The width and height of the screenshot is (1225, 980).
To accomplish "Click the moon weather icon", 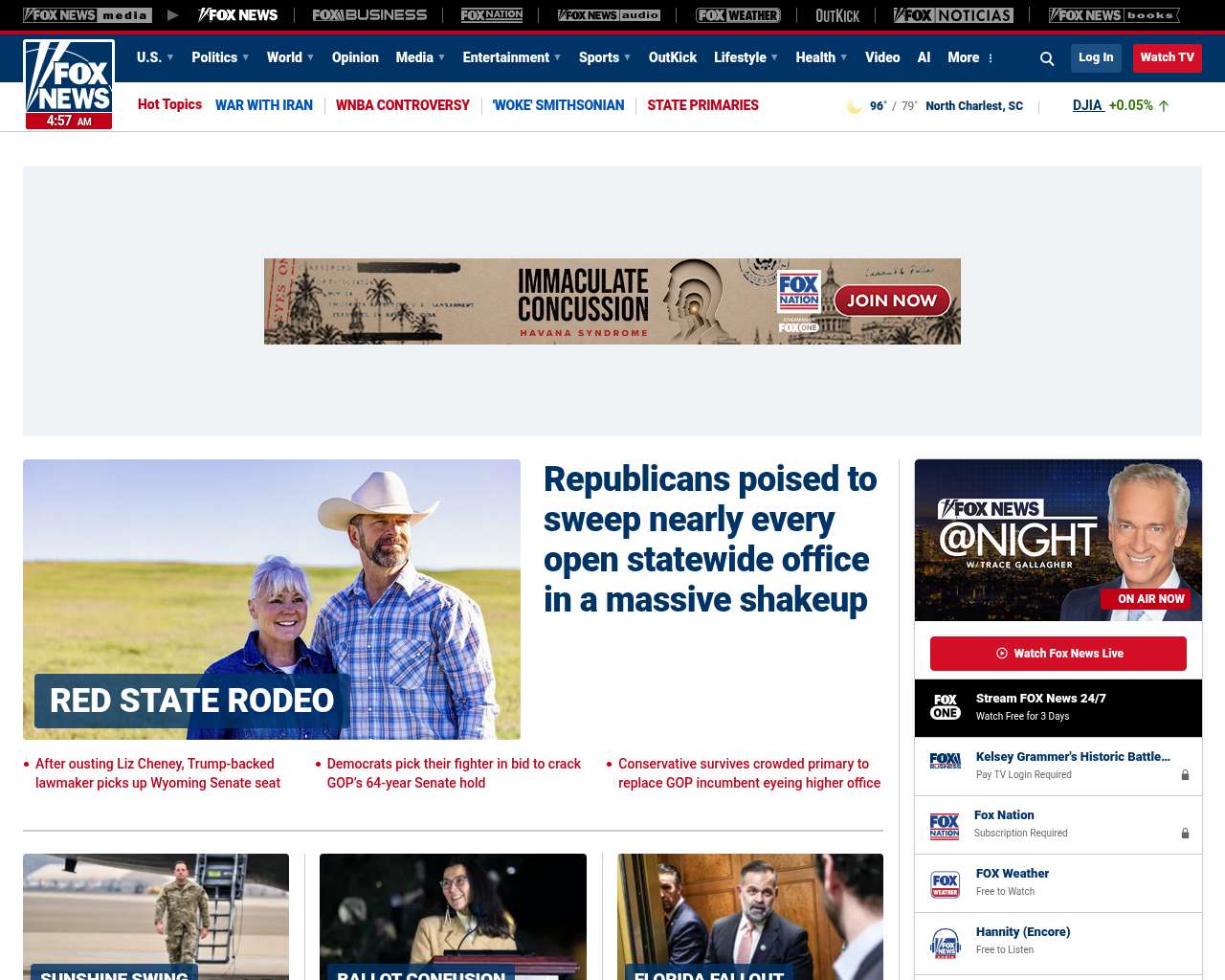I will [854, 106].
